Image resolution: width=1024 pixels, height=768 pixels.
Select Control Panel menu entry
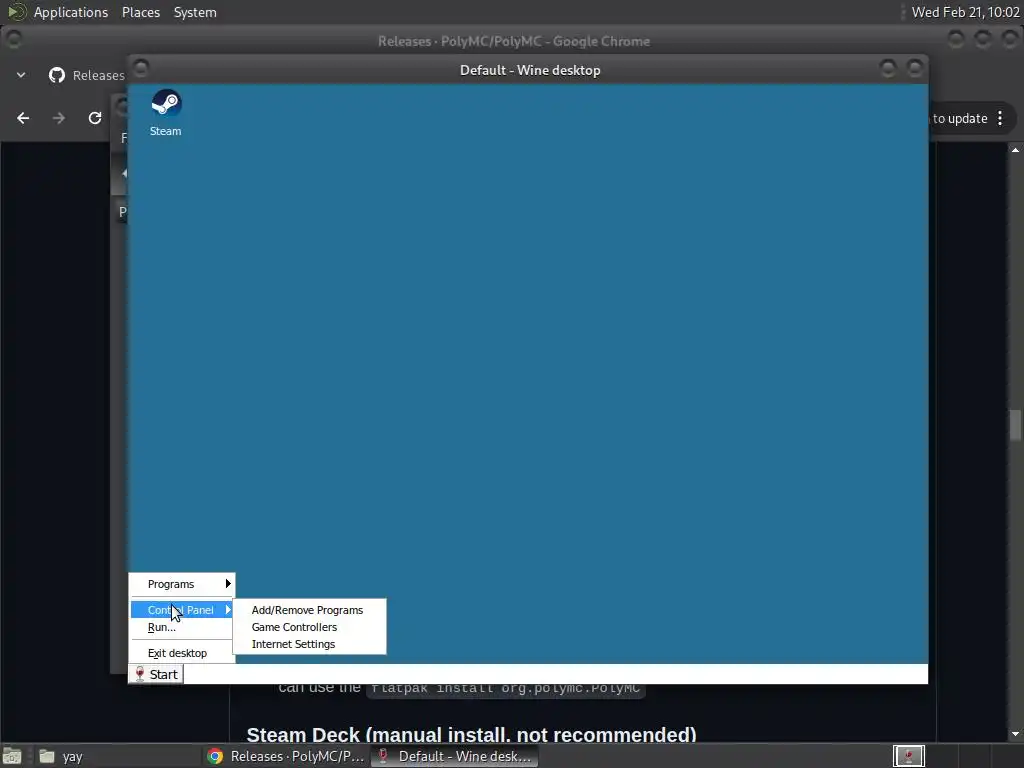(182, 610)
